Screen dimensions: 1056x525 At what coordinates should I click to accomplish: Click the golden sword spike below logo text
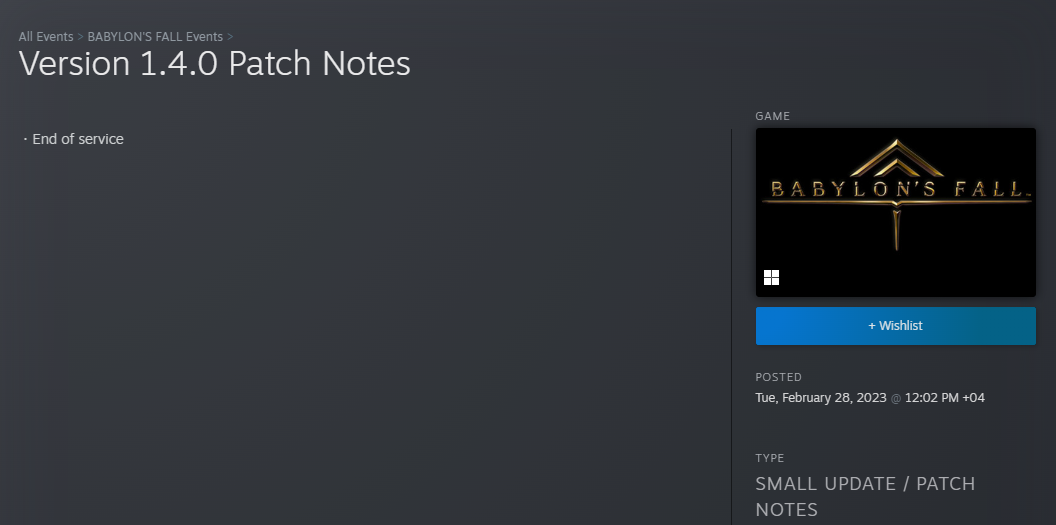[896, 229]
